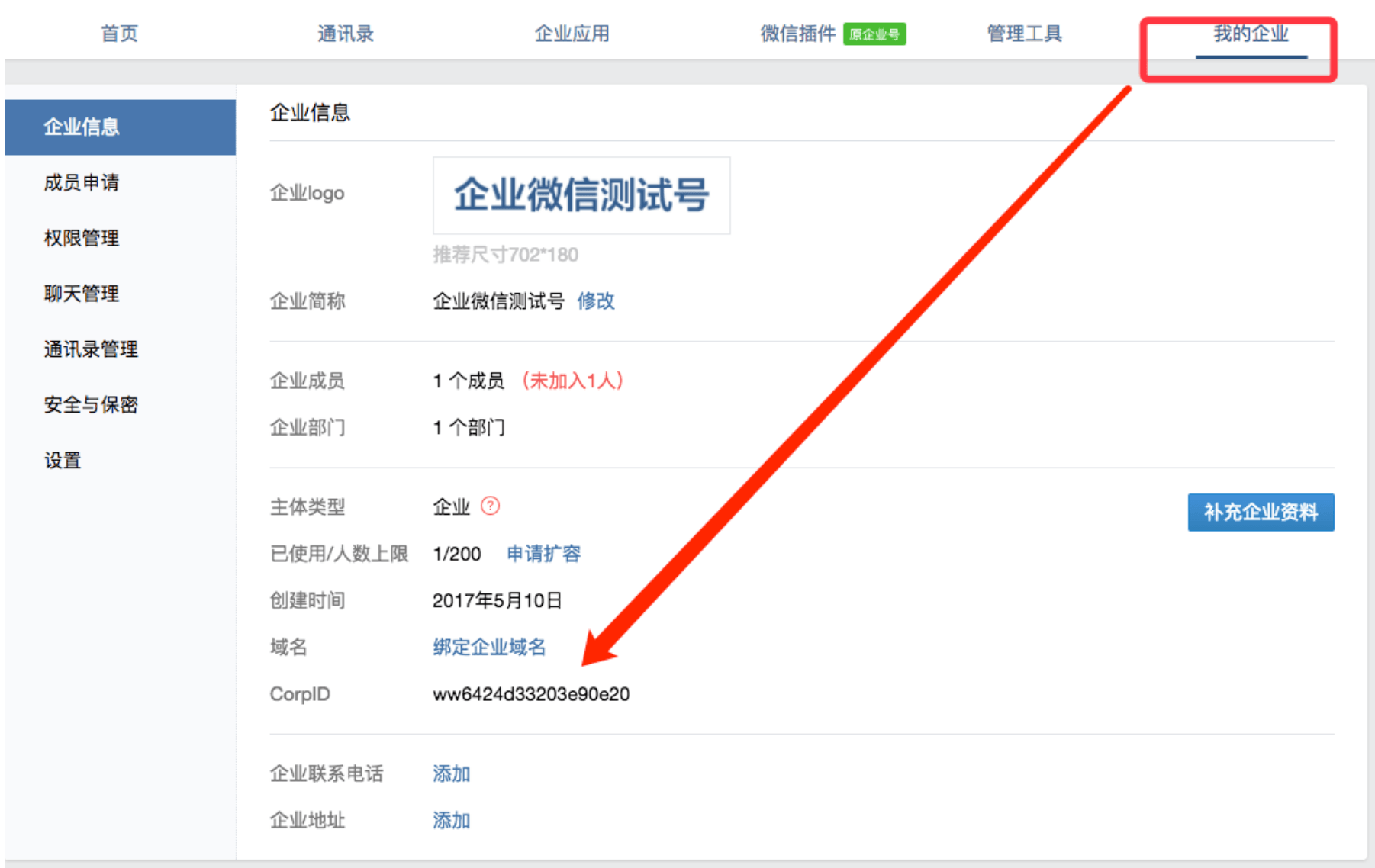
Task: Open 权限管理 in the sidebar
Action: [82, 238]
